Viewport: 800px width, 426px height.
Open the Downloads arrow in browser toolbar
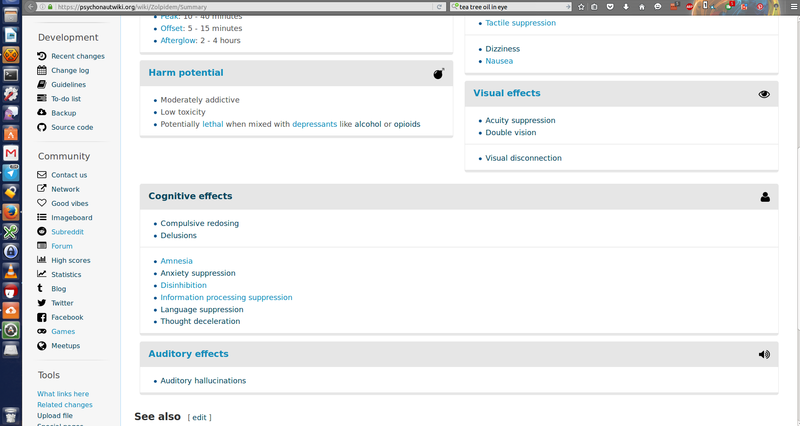(x=626, y=7)
